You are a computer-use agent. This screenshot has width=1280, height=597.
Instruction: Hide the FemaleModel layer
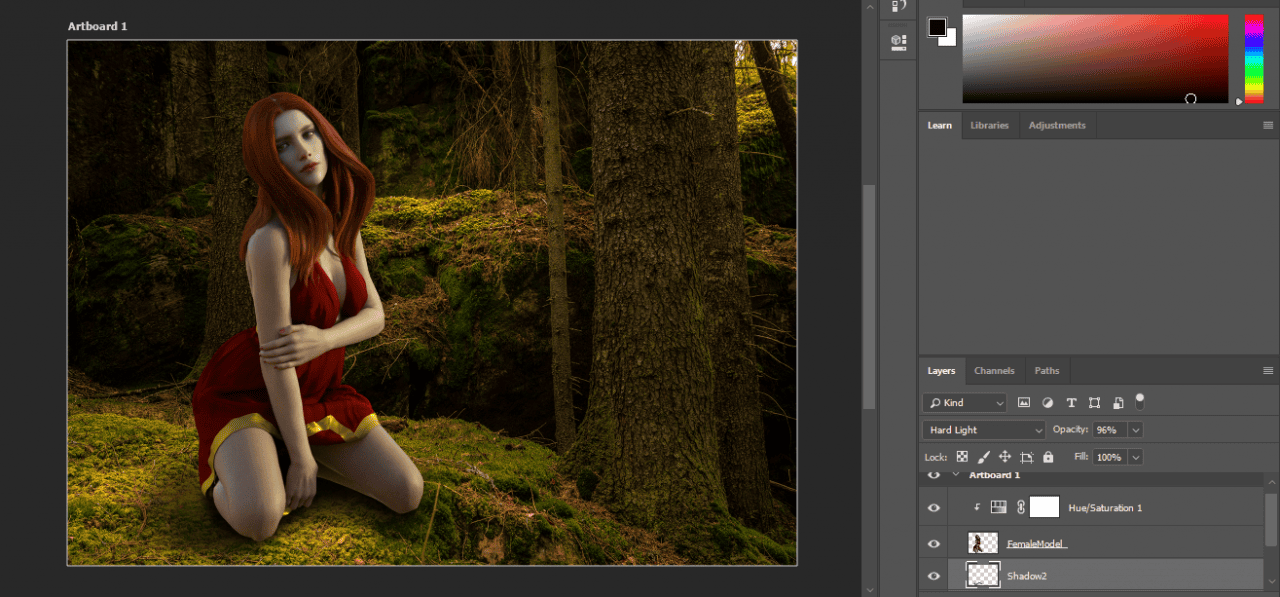click(x=934, y=543)
